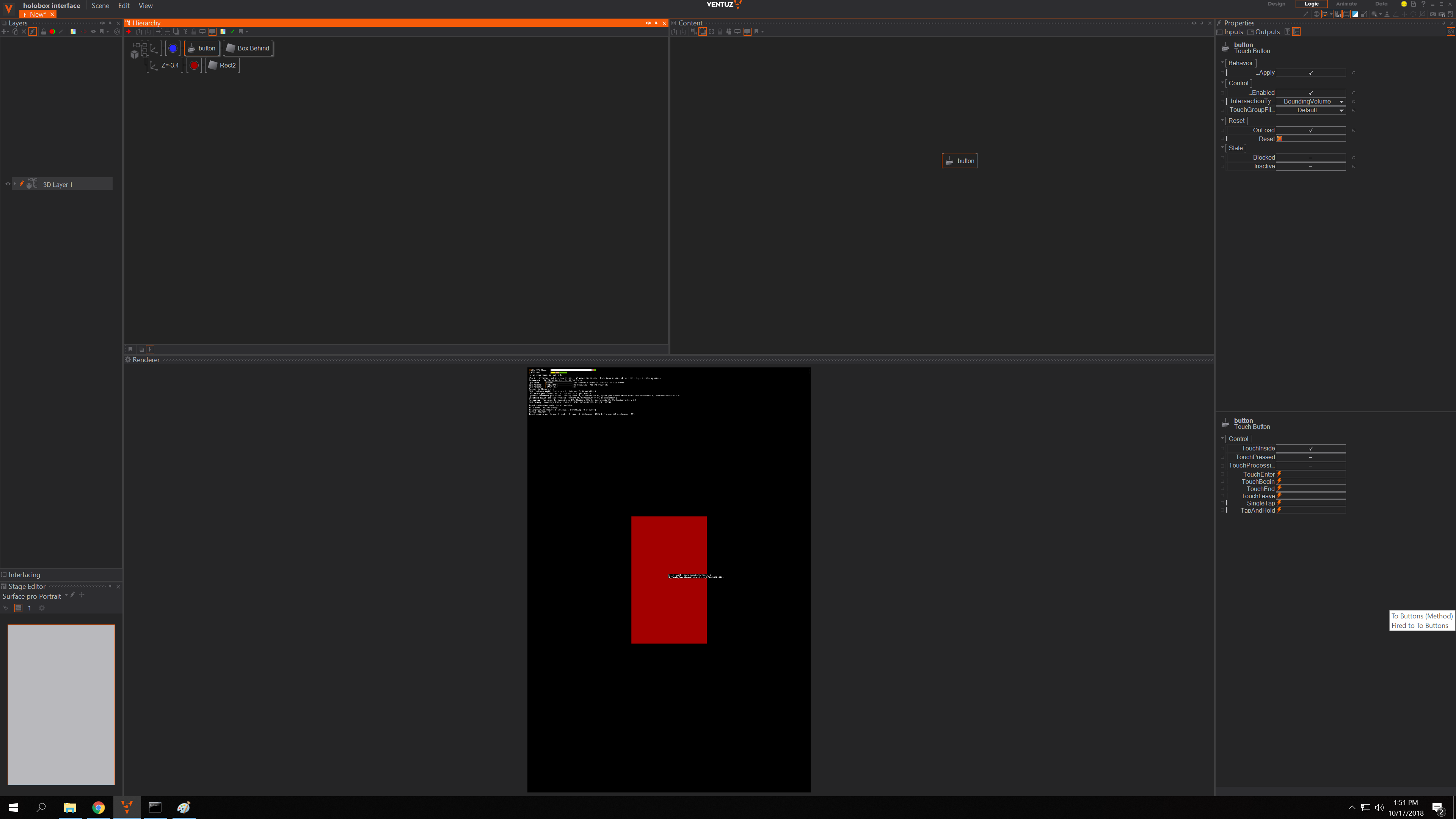1456x819 pixels.
Task: Click the wireframe cube icon in top toolbar
Action: 1346,14
